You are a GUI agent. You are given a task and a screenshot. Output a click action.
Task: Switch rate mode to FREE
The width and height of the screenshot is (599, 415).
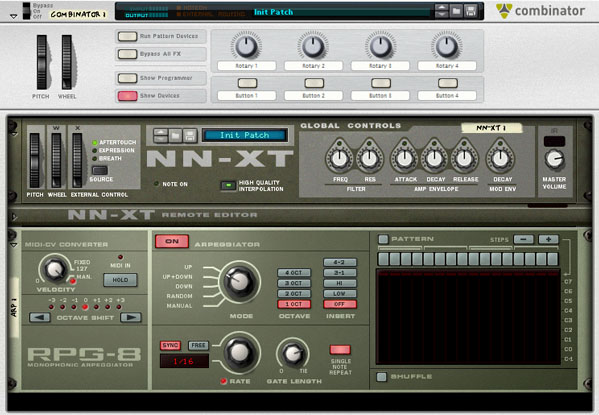(x=198, y=345)
